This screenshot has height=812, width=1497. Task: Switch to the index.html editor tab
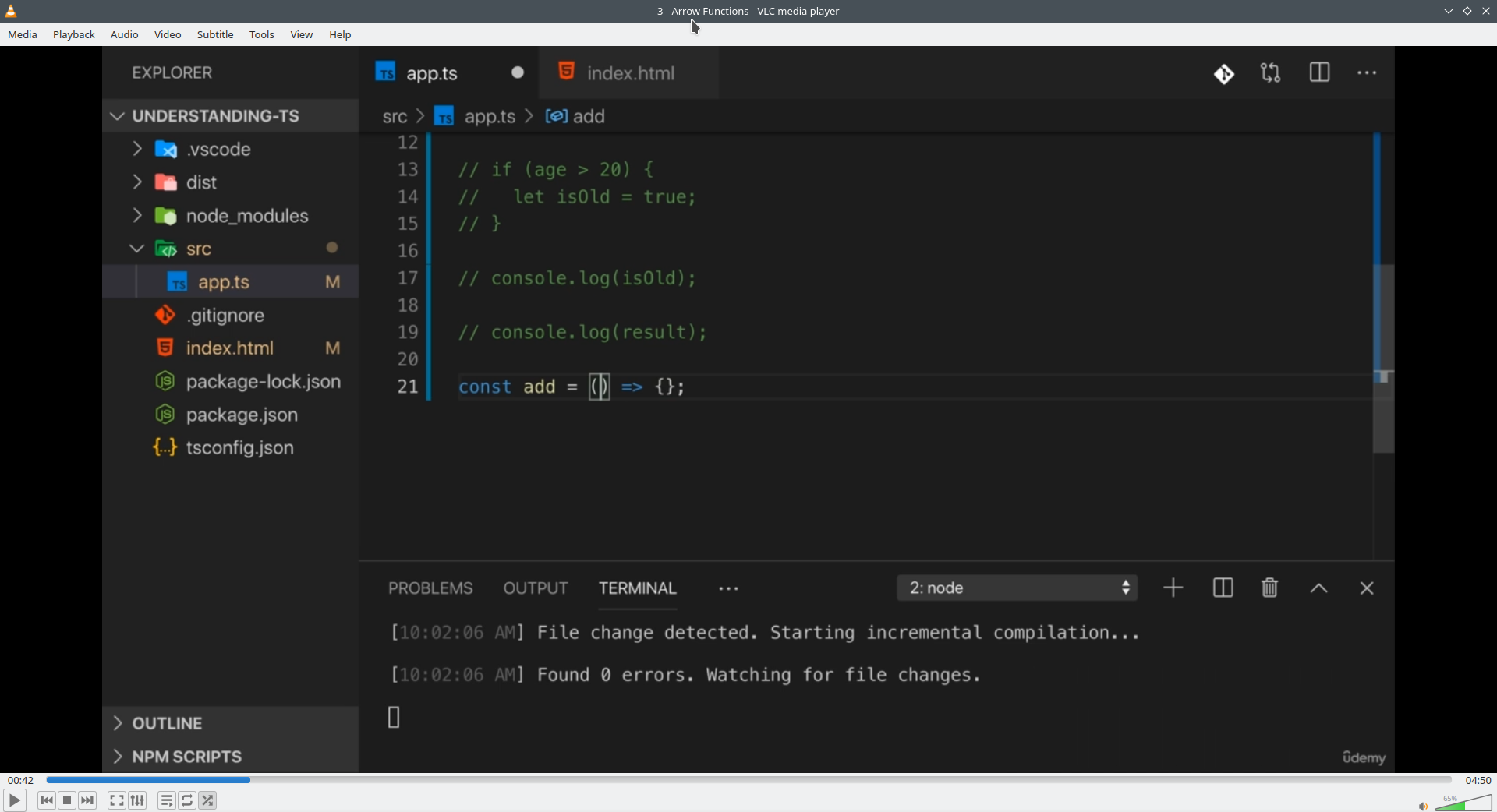[x=628, y=73]
